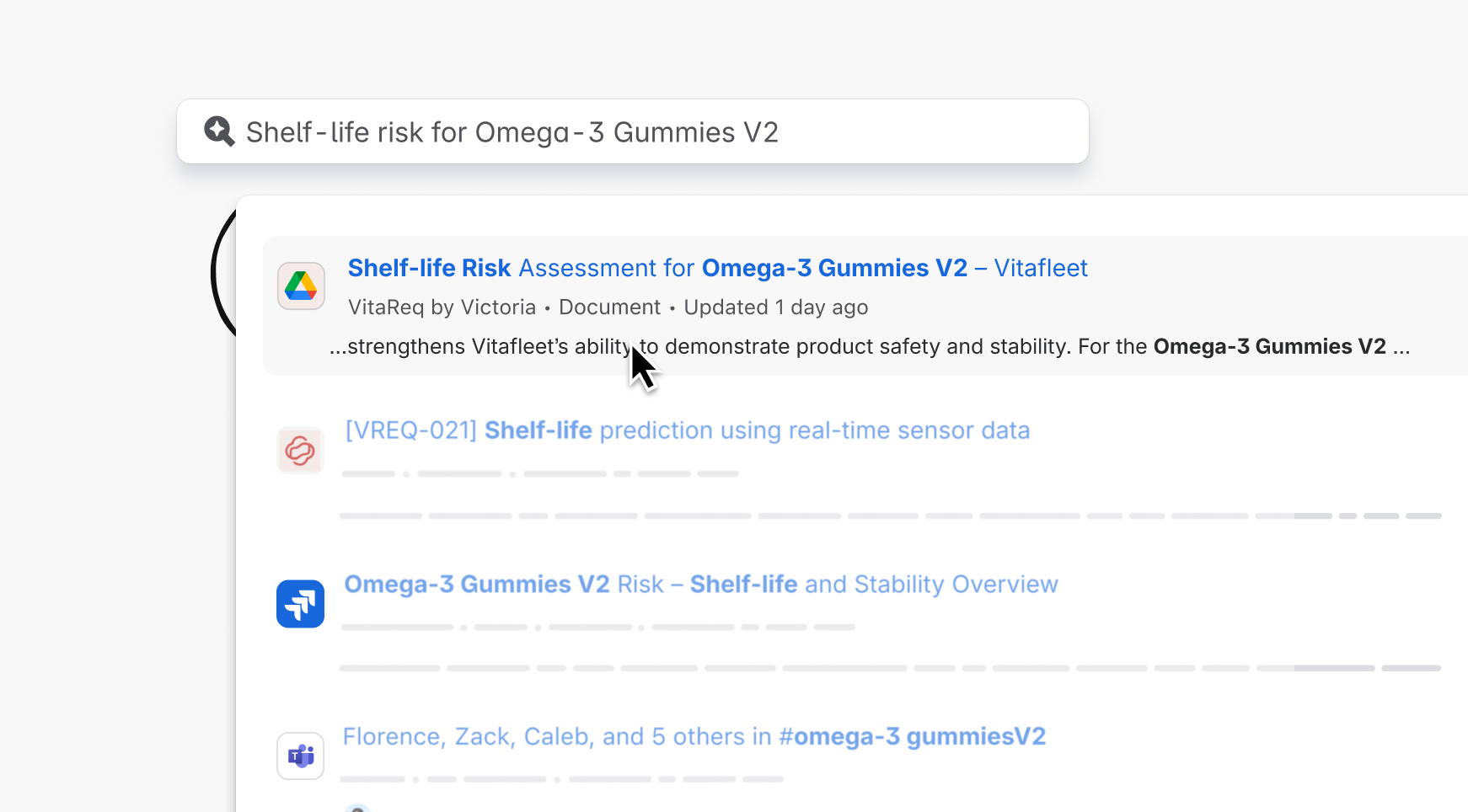
Task: Click placeholder metadata line under Teams result title
Action: pos(561,779)
